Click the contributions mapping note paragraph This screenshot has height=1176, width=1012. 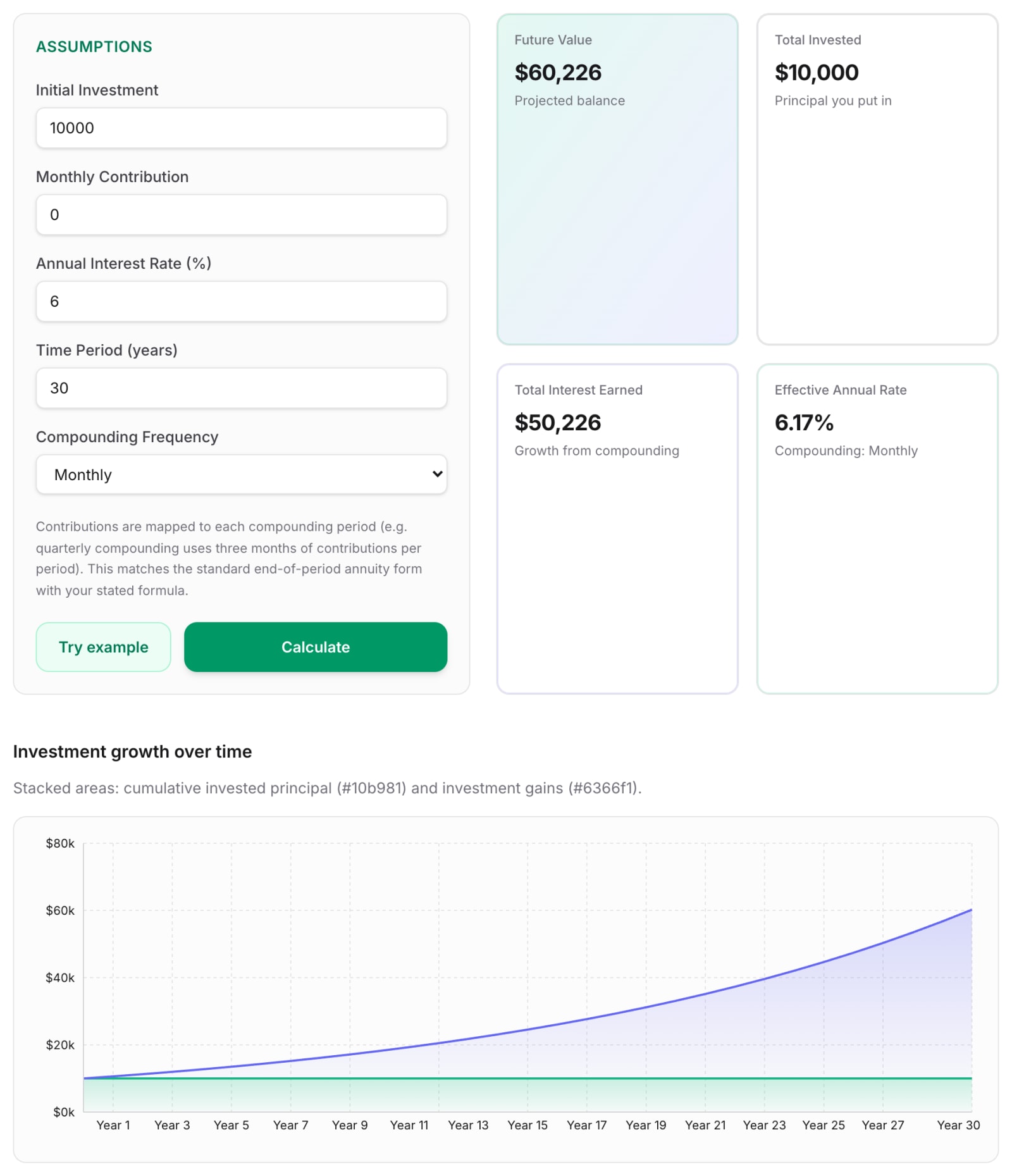tap(229, 559)
